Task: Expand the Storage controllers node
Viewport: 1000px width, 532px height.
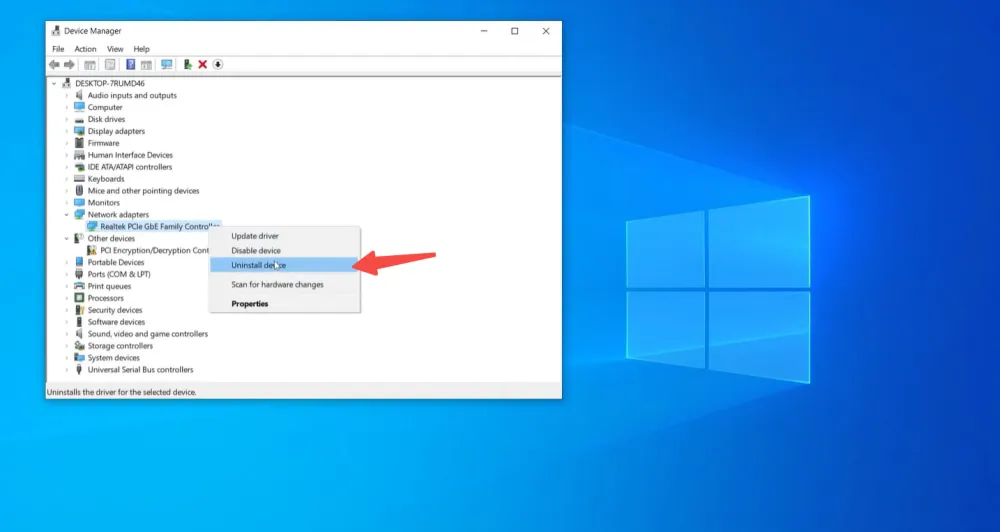Action: (66, 346)
